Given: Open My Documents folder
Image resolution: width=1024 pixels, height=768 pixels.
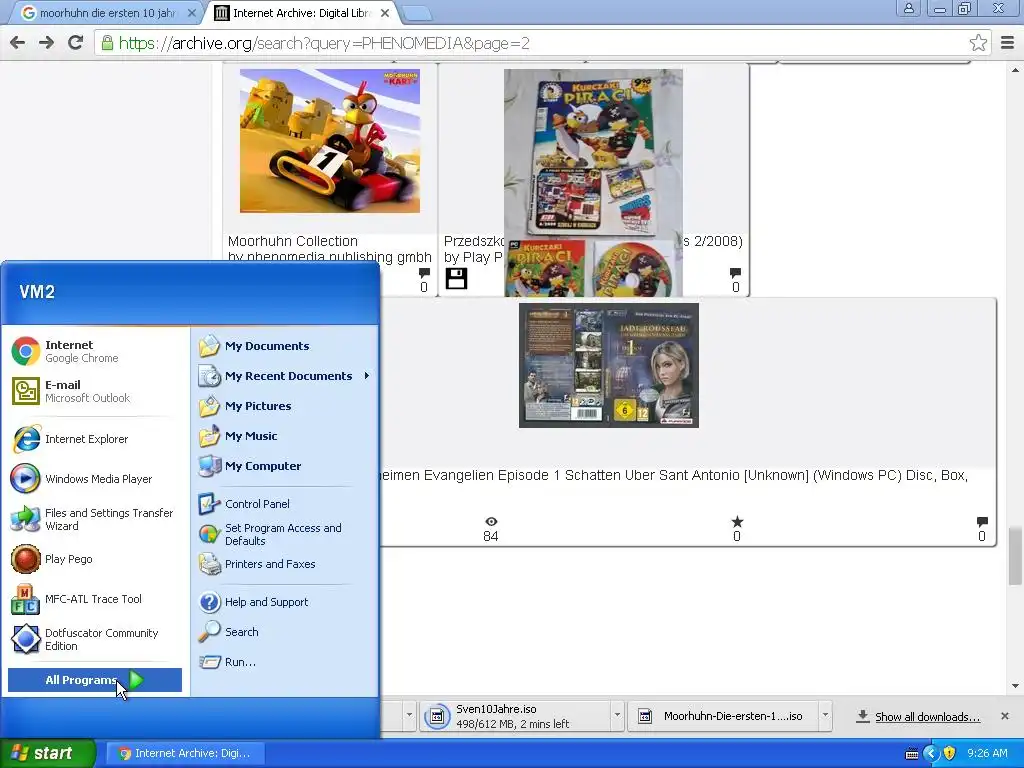Looking at the screenshot, I should pos(285,346).
